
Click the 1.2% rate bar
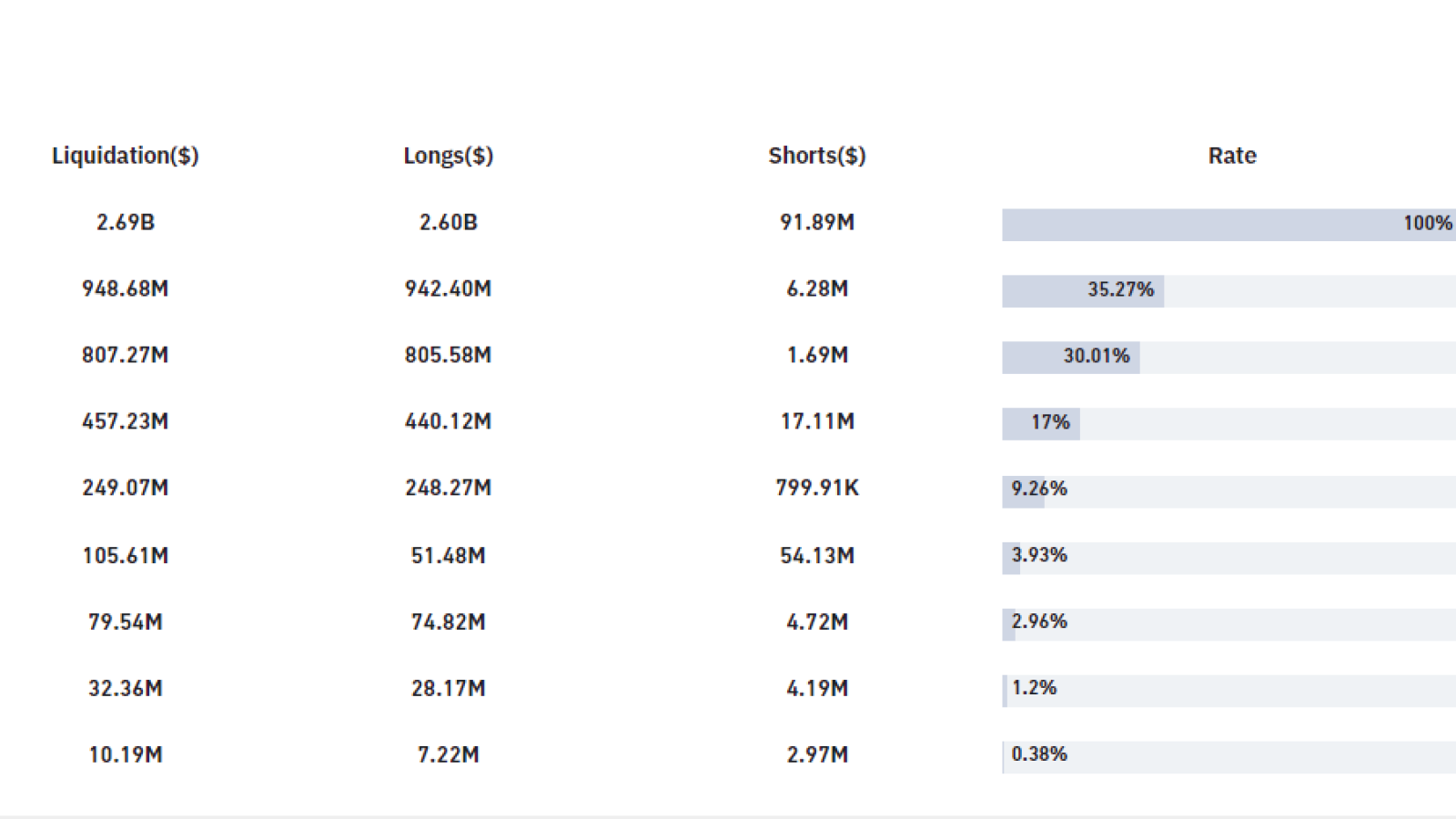click(x=1228, y=691)
